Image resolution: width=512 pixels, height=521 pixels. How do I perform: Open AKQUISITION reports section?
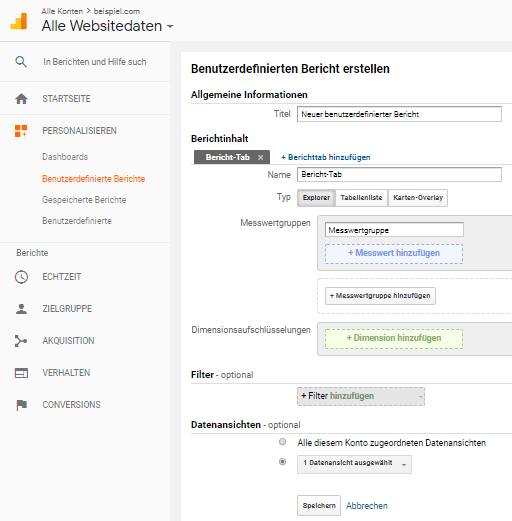[x=68, y=341]
